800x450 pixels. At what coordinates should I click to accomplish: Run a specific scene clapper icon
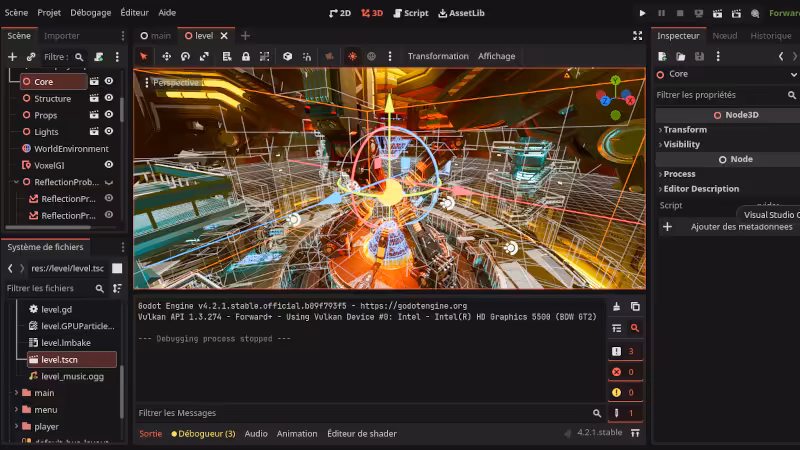tap(736, 13)
